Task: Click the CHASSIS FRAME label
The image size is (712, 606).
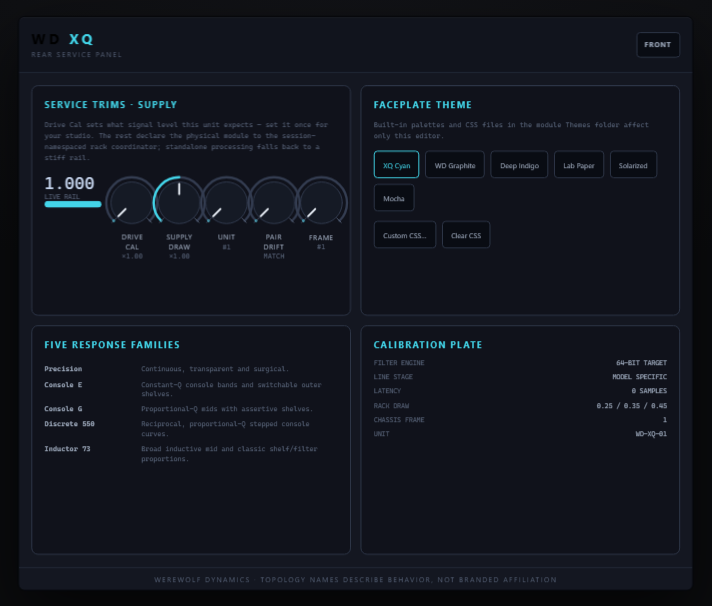Action: pyautogui.click(x=399, y=420)
